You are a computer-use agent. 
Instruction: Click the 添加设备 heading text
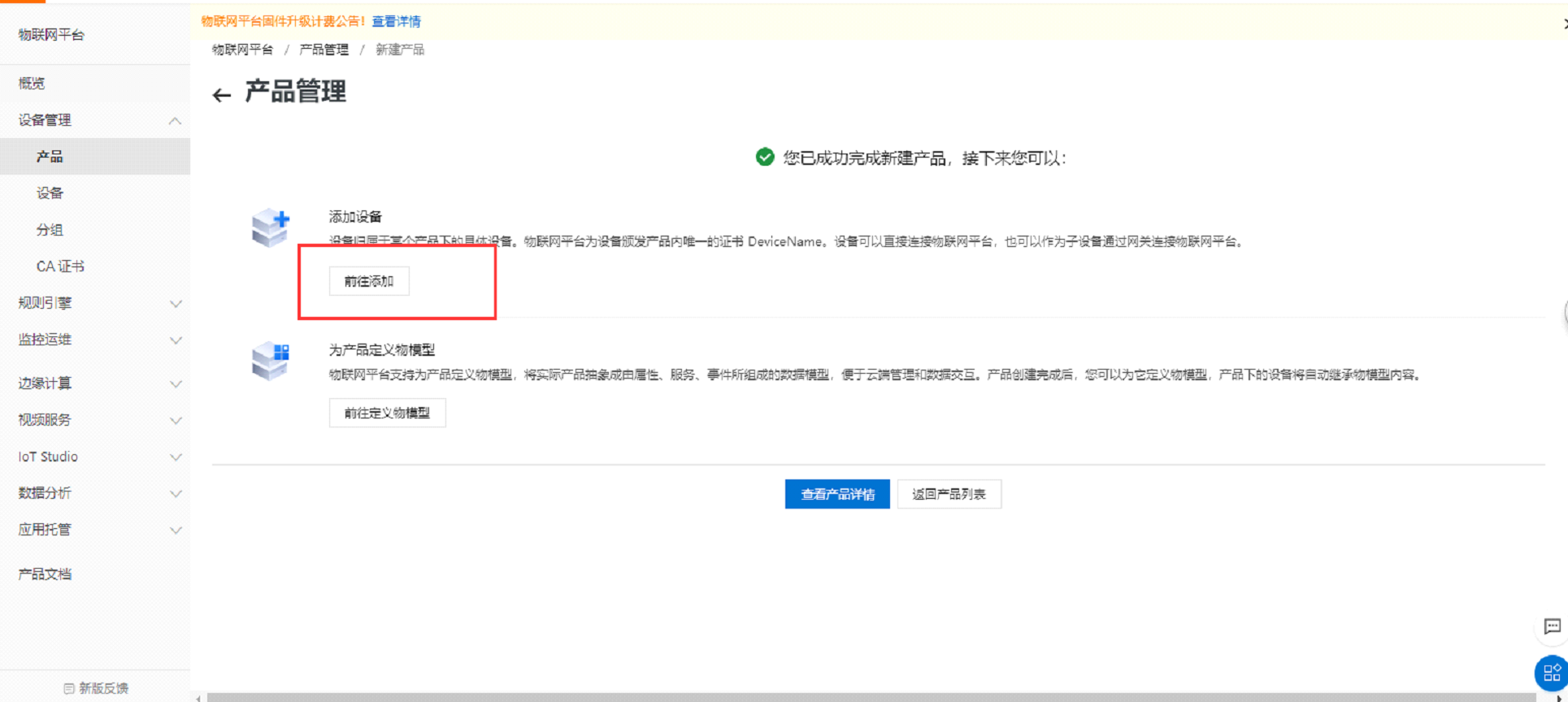[355, 216]
